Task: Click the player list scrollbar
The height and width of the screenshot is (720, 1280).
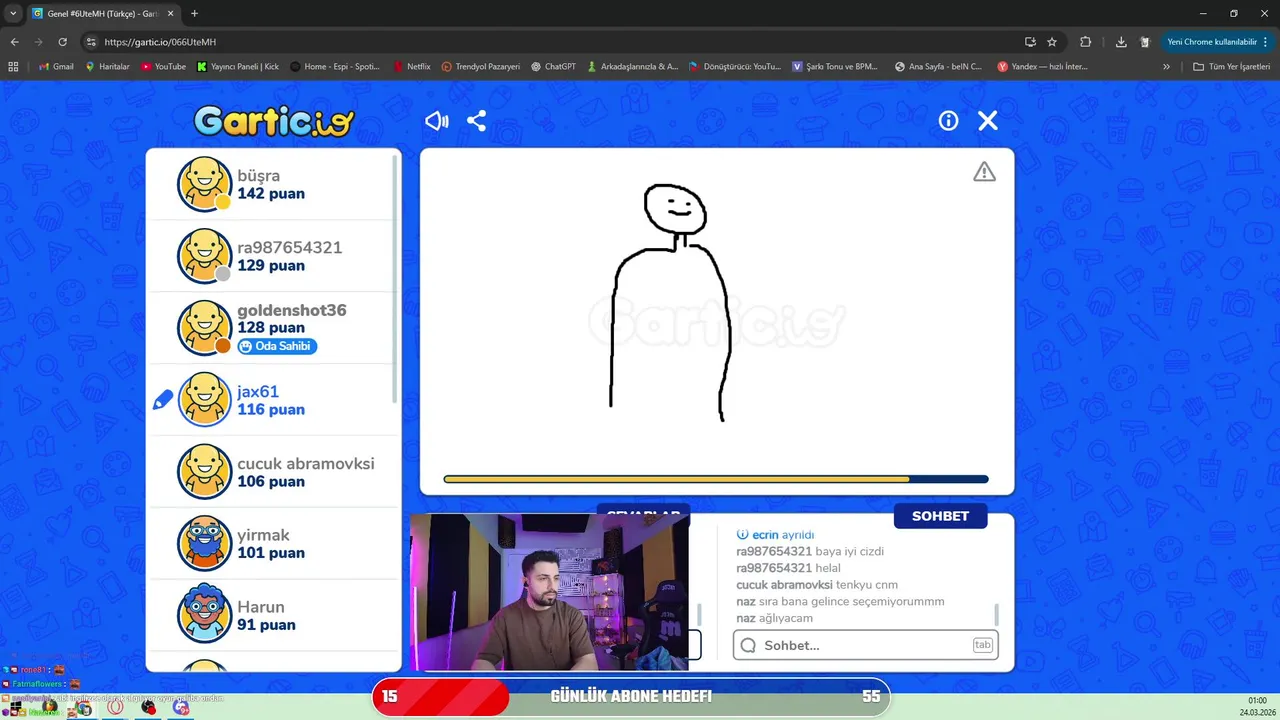Action: (396, 280)
